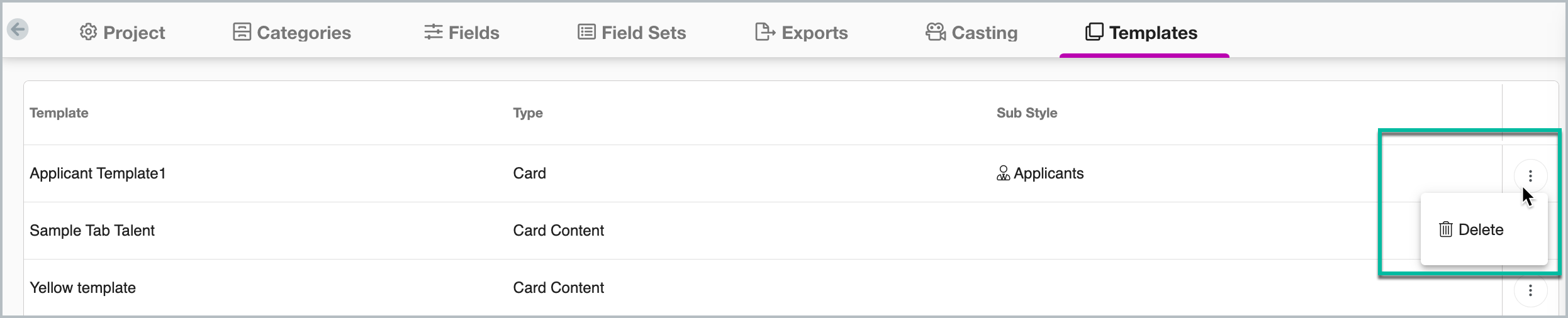This screenshot has width=1568, height=318.
Task: Sort by the Type column header
Action: point(528,113)
